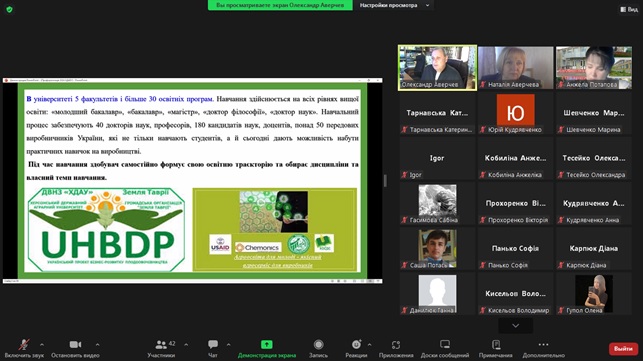Click the divider handle beside shared screen
The image size is (643, 361).
click(x=385, y=180)
